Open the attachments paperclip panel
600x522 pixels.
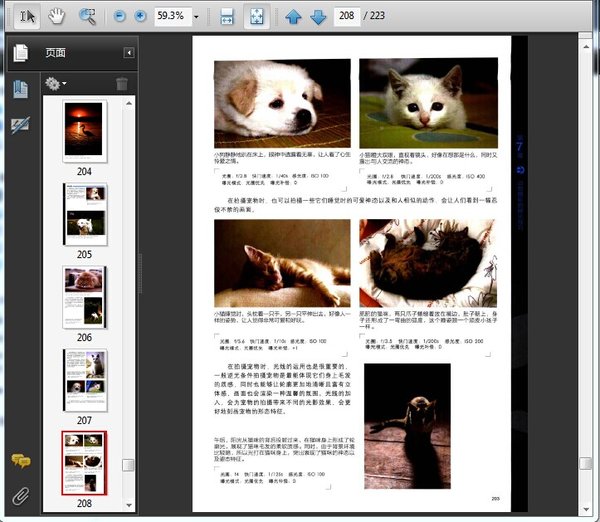coord(20,495)
